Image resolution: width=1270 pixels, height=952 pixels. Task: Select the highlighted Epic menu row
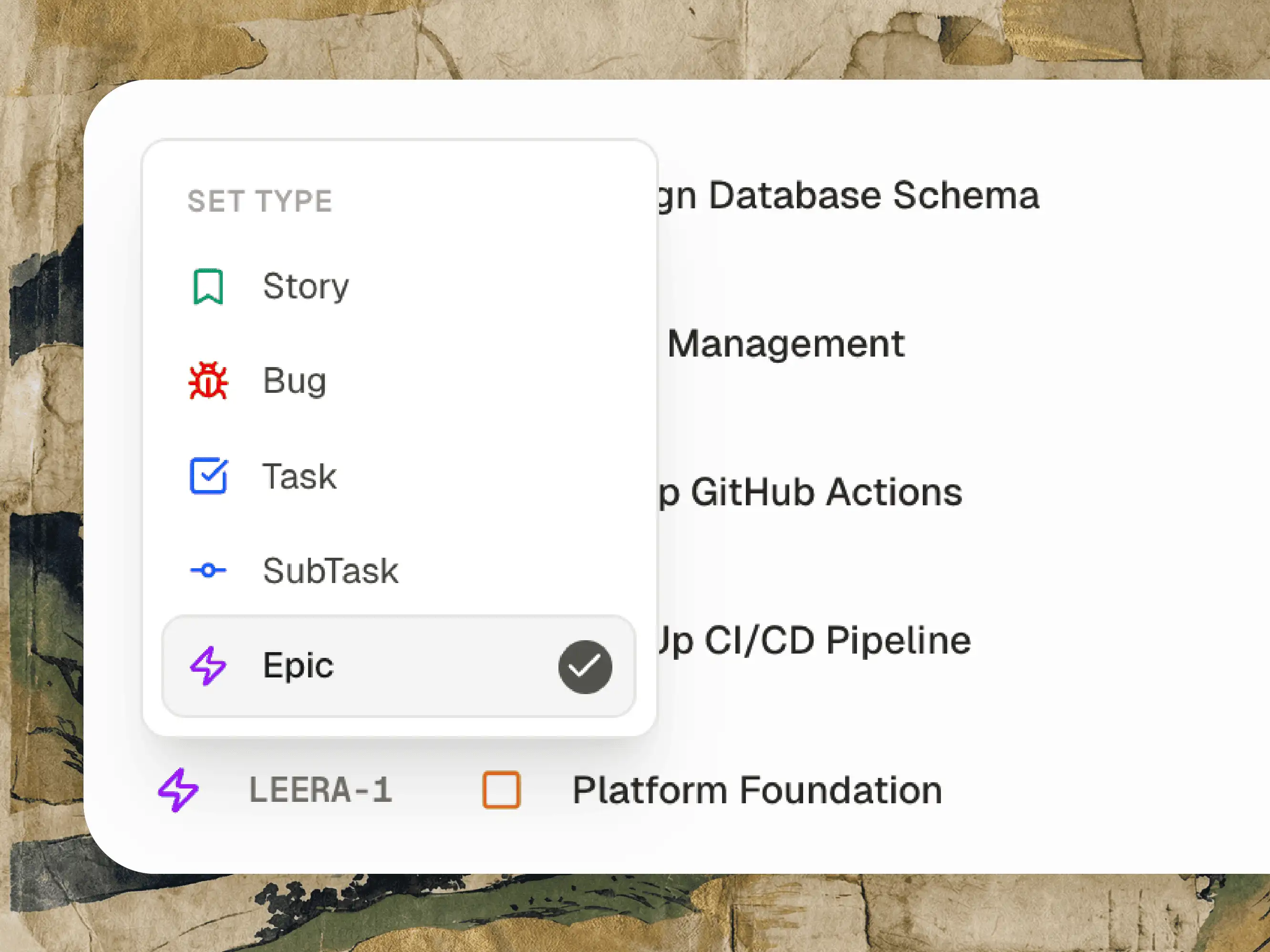[398, 666]
